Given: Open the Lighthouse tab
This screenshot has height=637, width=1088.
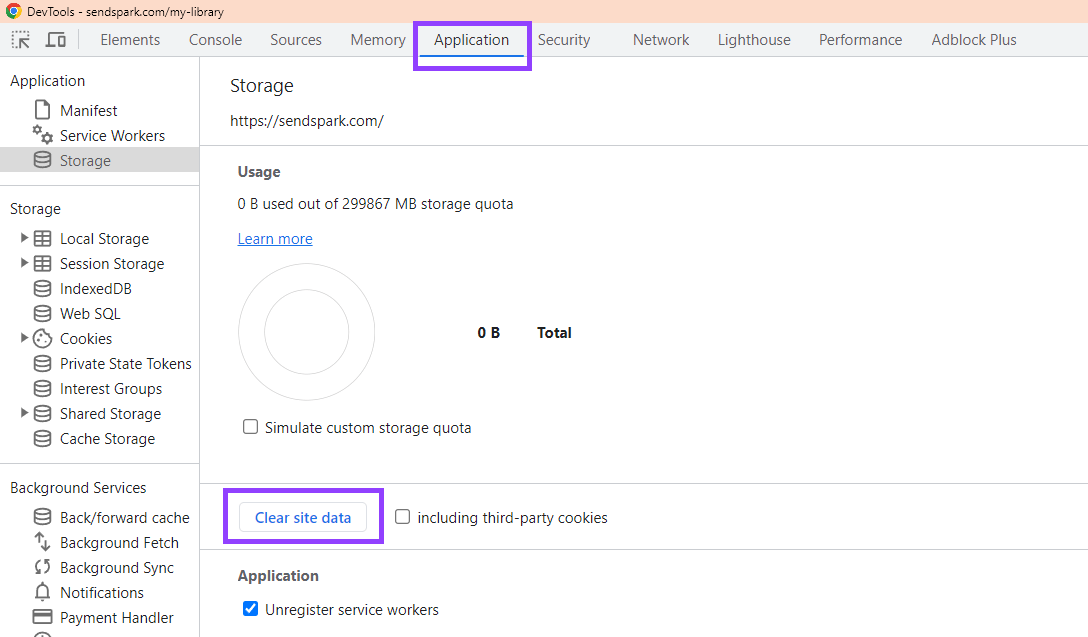Looking at the screenshot, I should coord(754,40).
